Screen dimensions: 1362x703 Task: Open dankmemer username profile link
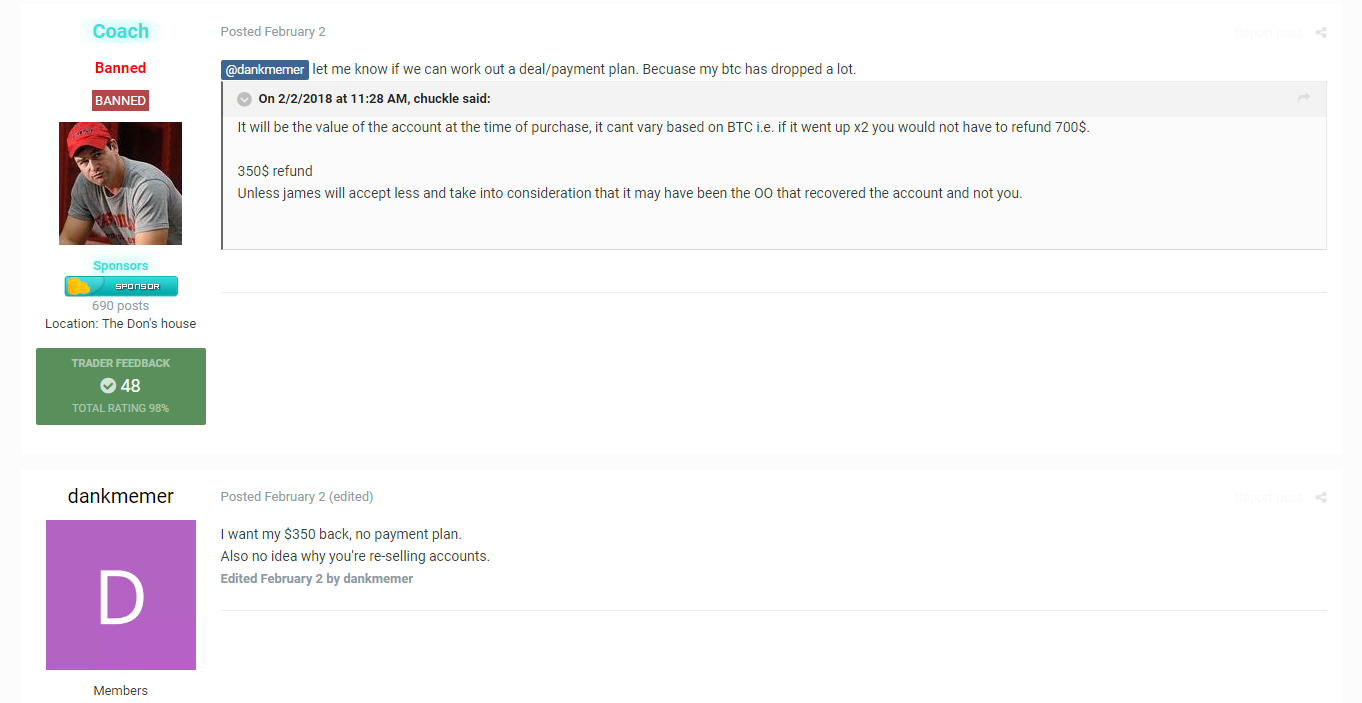pos(121,496)
